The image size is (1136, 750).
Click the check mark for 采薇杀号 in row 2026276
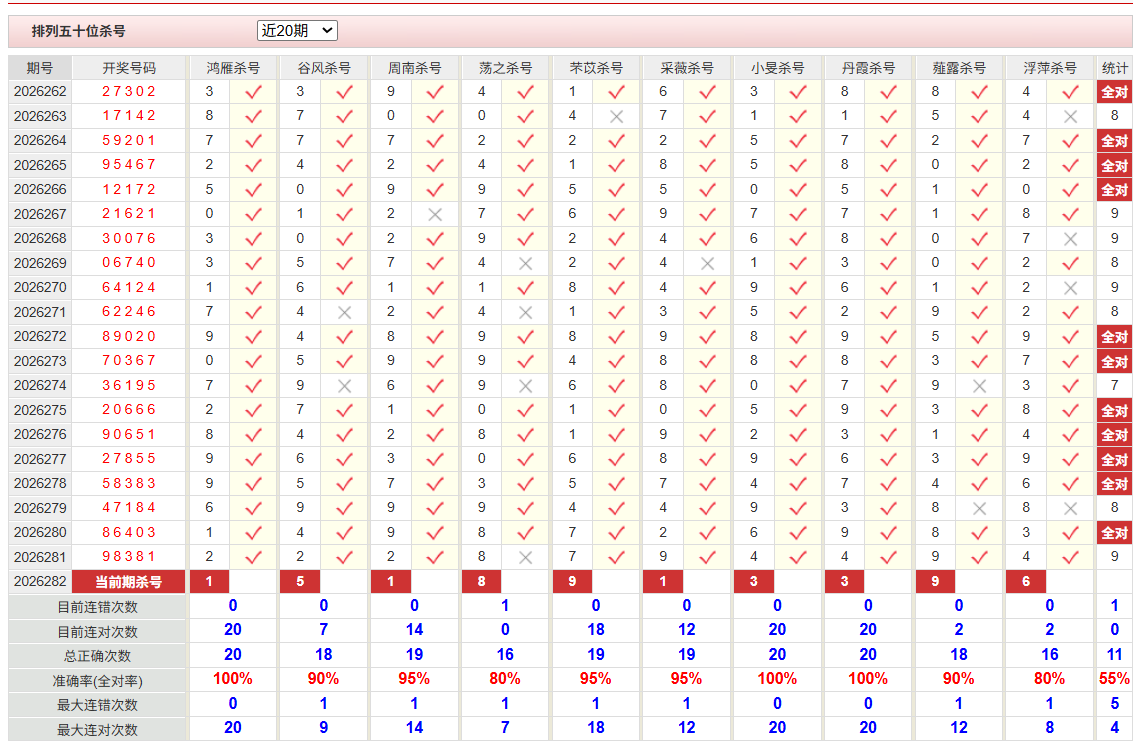pyautogui.click(x=707, y=435)
